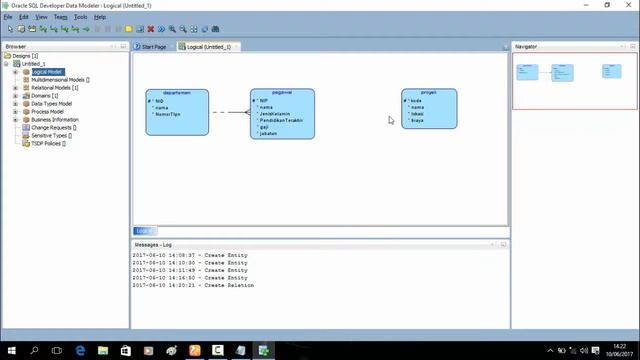Select the New M:N Relation tool
640x360 pixels.
43,29
